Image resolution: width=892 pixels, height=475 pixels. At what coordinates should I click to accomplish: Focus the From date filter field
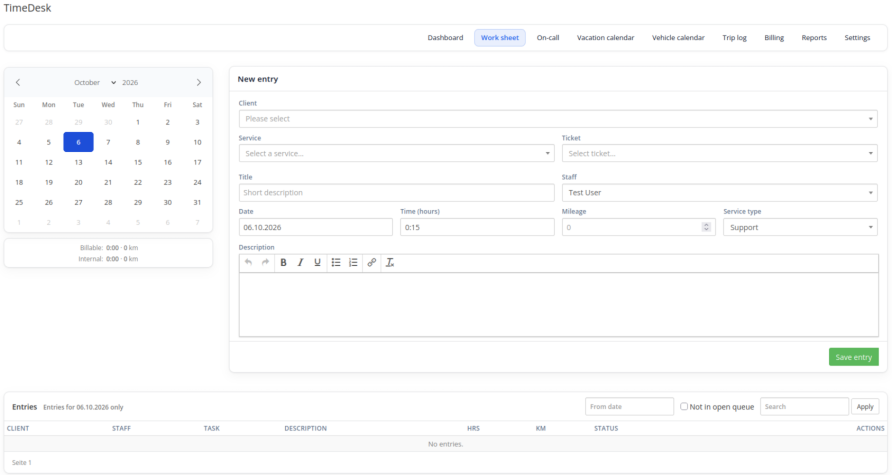tap(629, 407)
